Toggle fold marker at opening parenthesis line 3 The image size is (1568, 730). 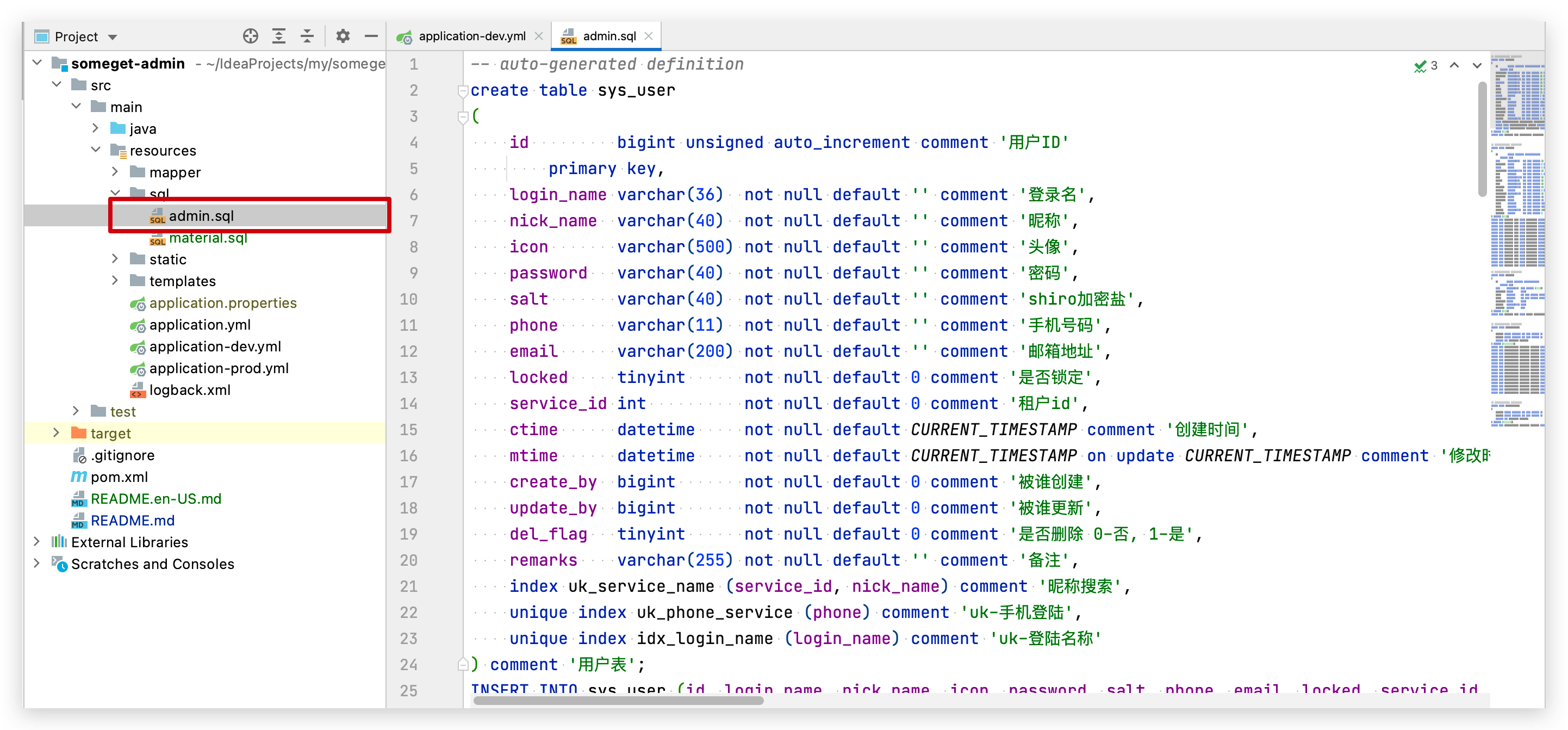coord(463,117)
